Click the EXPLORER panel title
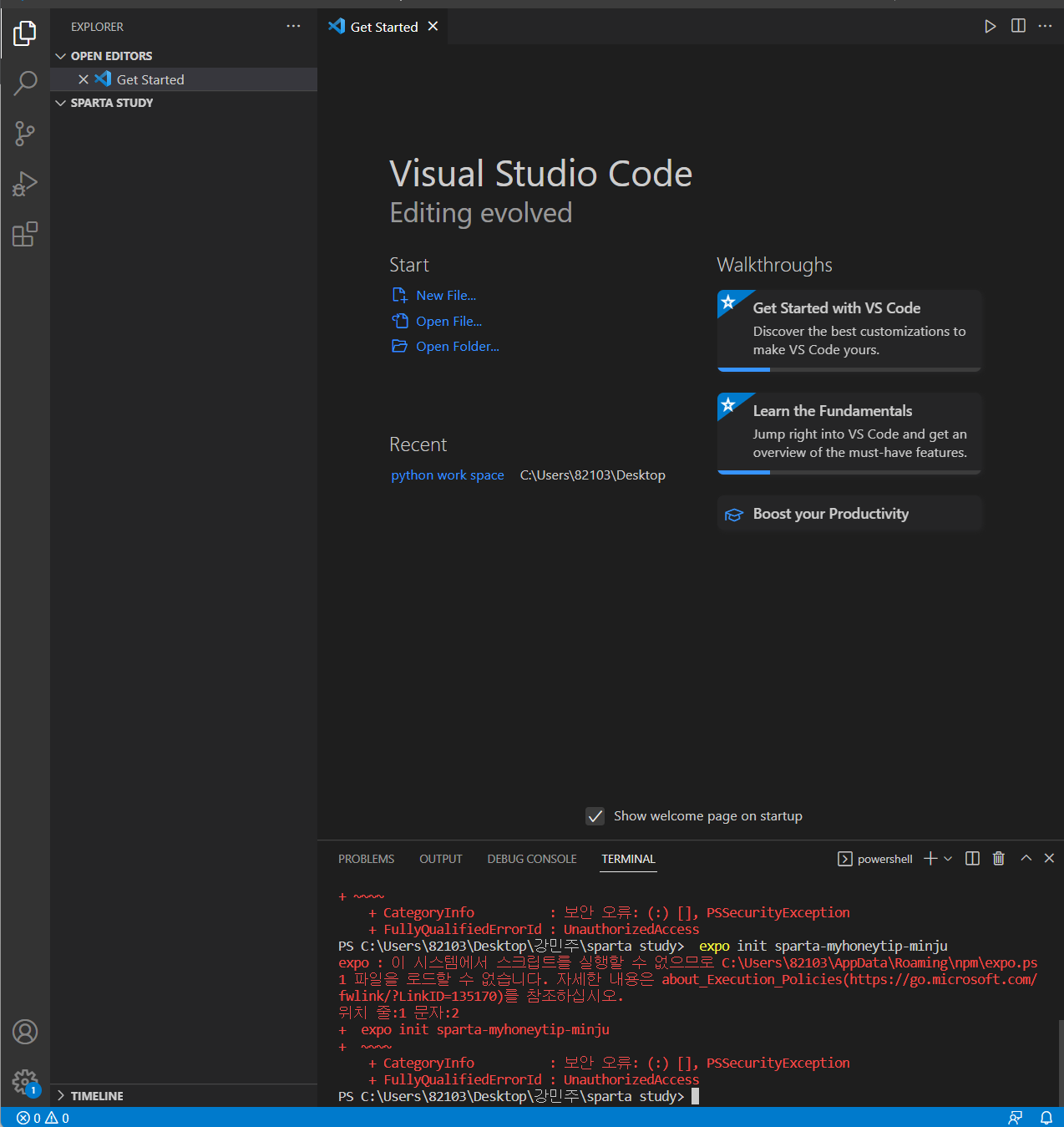 click(x=97, y=27)
